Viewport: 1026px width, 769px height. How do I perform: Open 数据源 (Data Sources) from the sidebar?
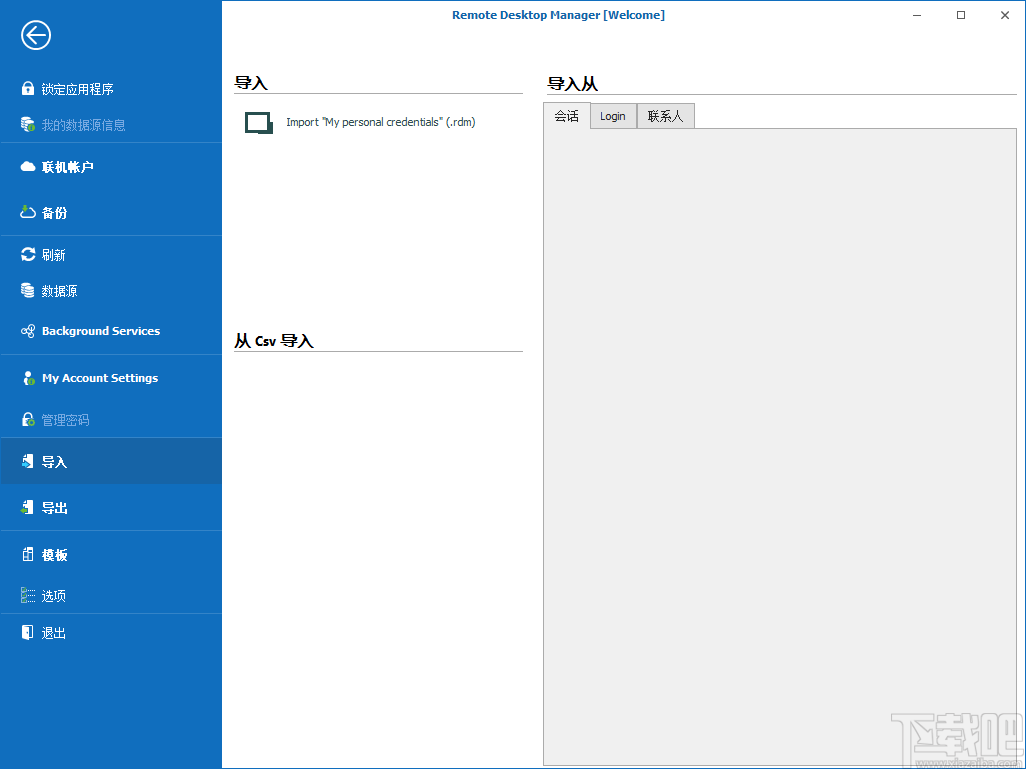(x=60, y=291)
